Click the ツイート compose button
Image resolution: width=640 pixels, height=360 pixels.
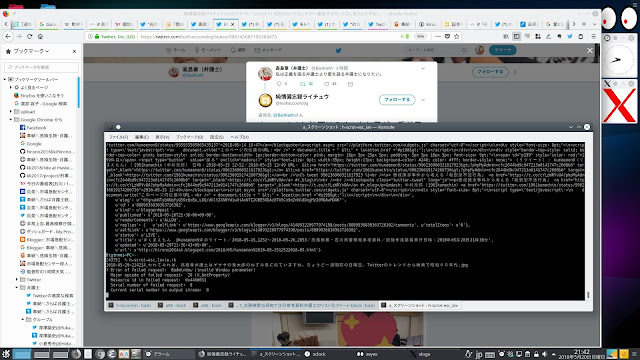(502, 50)
